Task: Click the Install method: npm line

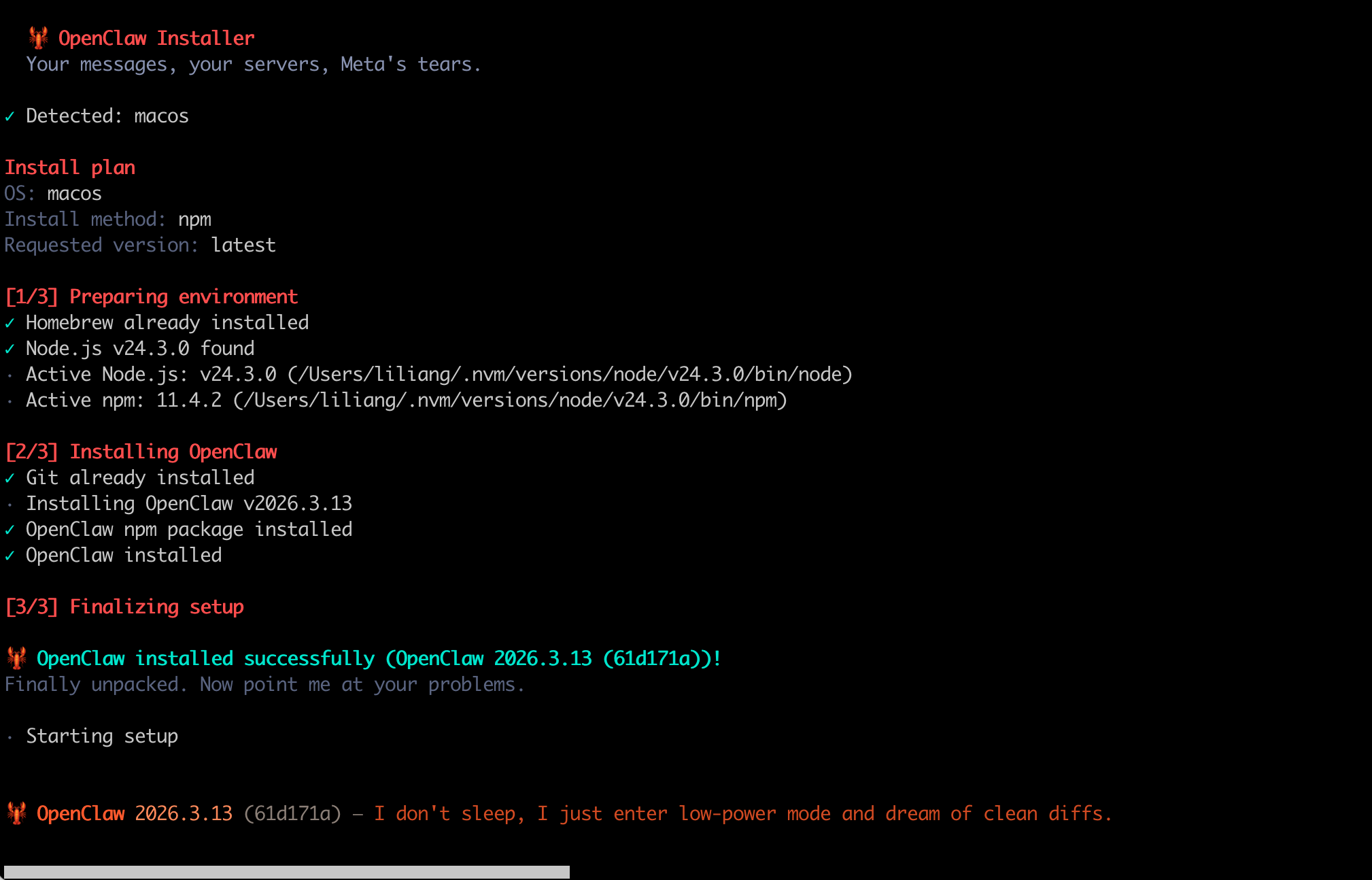Action: [x=107, y=220]
